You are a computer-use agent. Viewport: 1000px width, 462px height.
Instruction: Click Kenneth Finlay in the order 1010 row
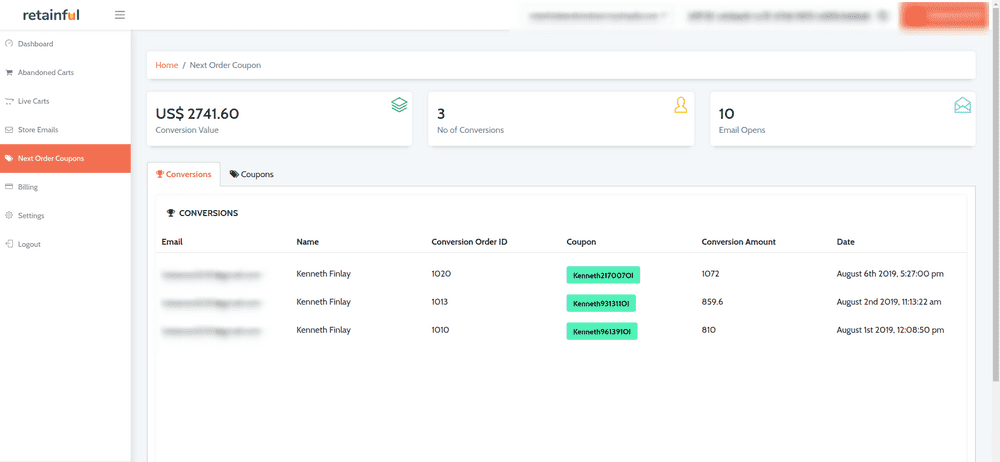[x=323, y=330]
